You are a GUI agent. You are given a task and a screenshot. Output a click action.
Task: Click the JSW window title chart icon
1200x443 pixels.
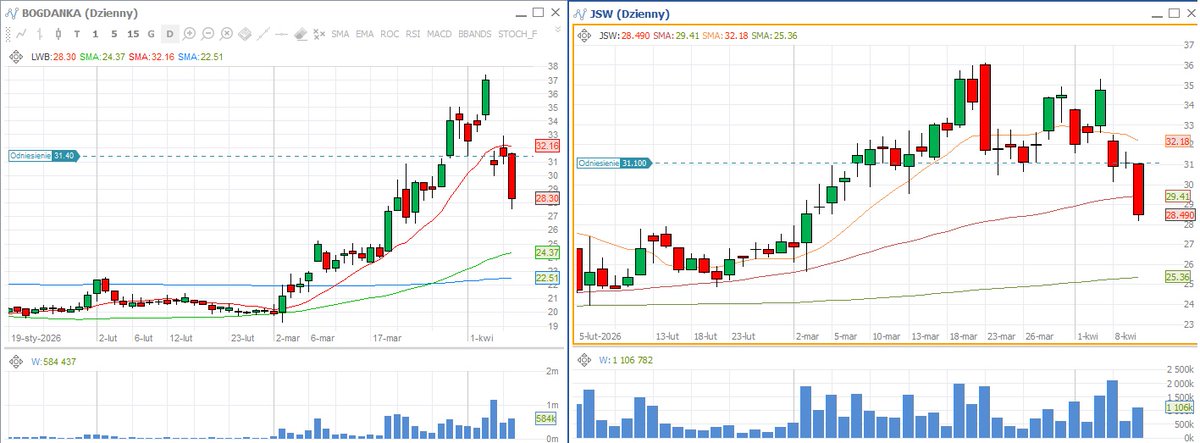click(x=581, y=14)
